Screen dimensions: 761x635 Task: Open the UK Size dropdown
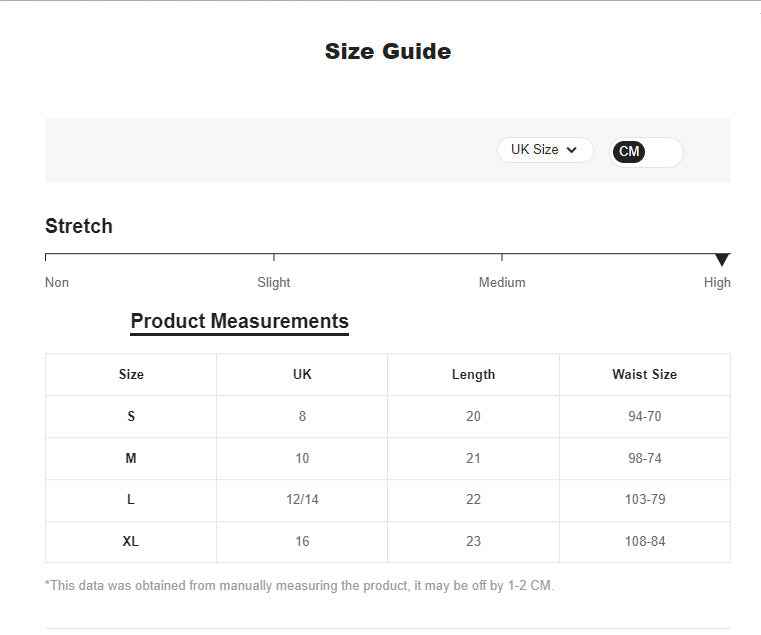[545, 150]
